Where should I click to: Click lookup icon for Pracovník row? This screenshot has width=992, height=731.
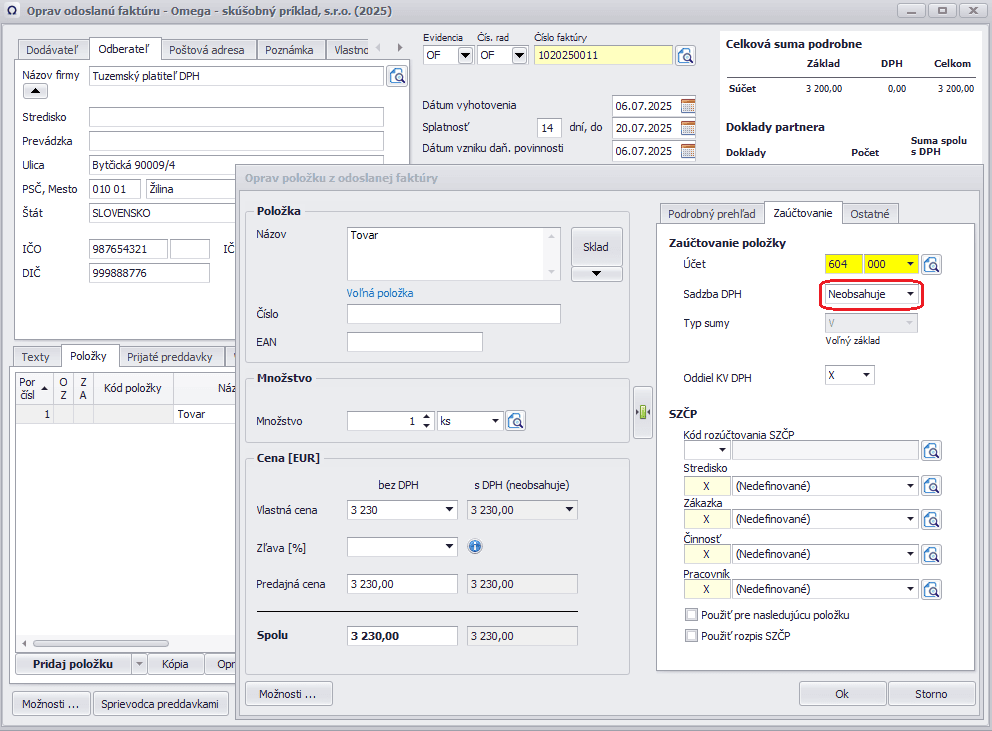tap(932, 588)
